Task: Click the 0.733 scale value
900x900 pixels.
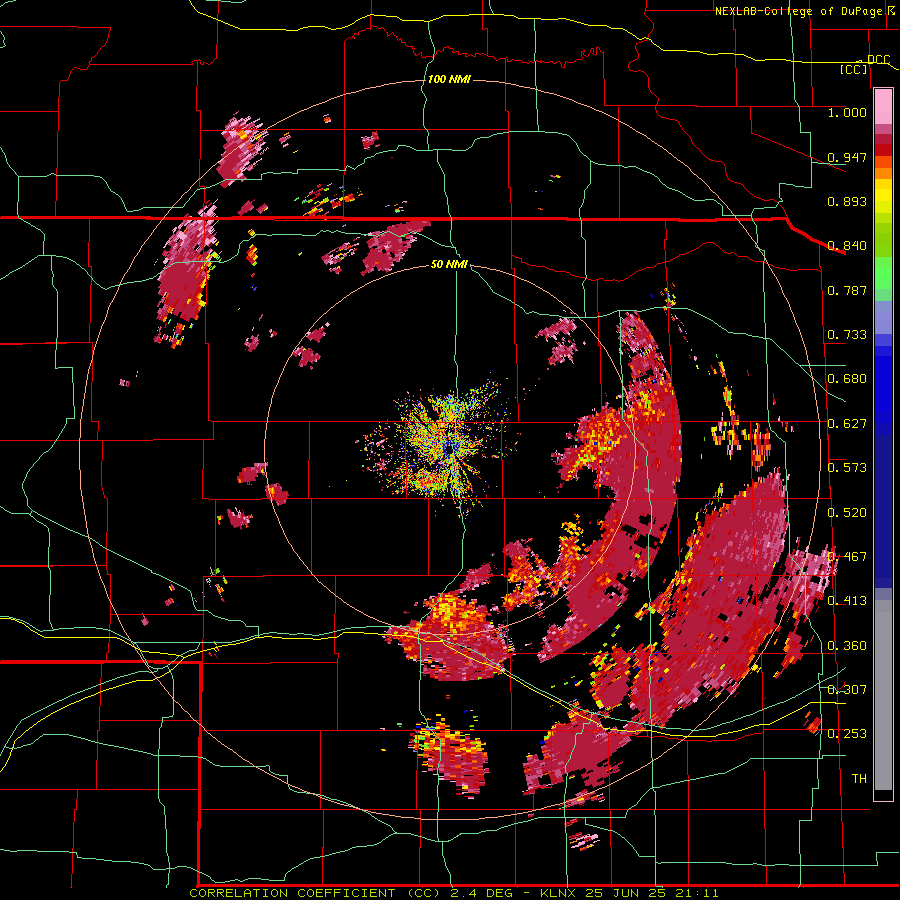Action: 847,335
